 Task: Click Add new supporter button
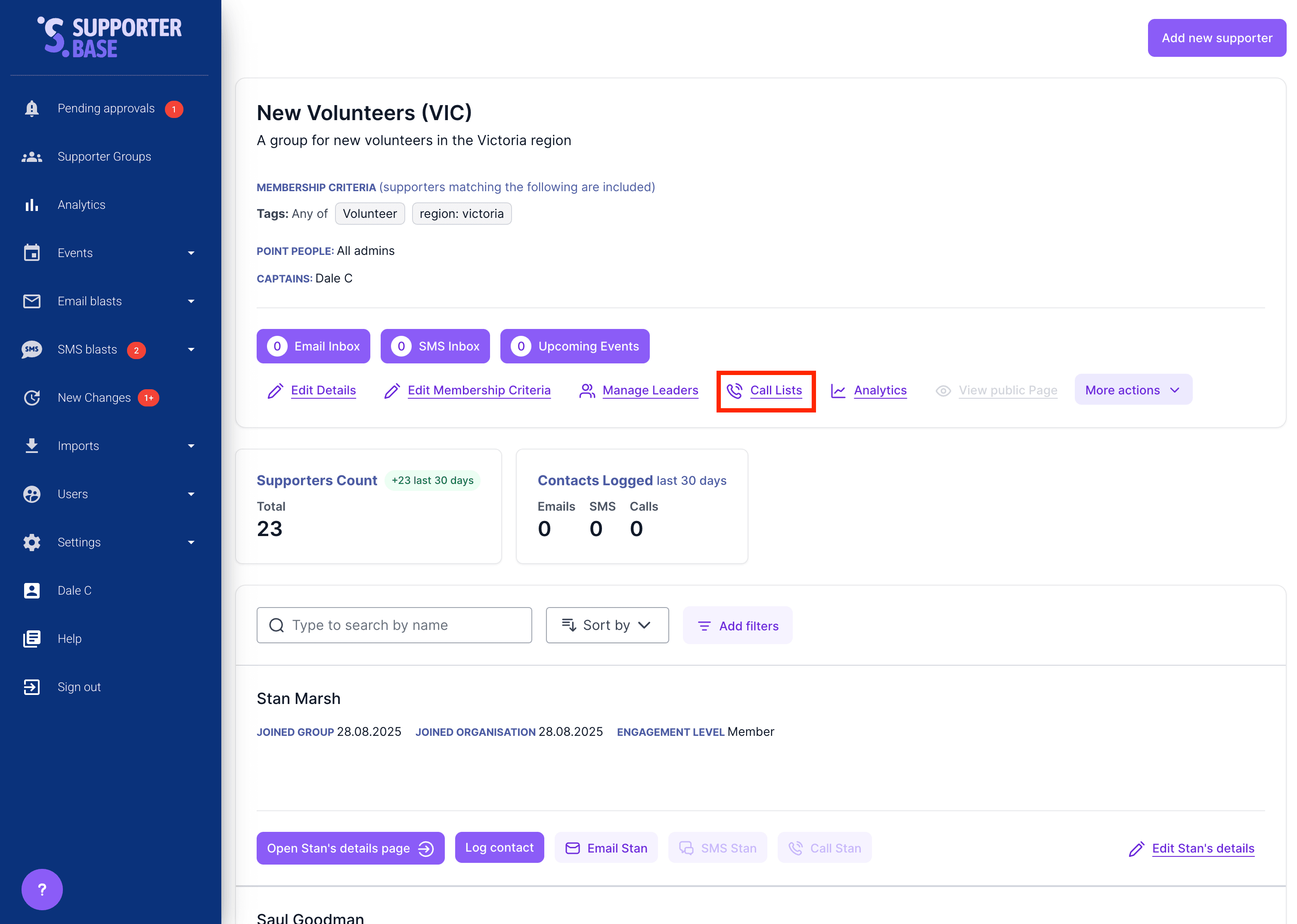tap(1216, 38)
